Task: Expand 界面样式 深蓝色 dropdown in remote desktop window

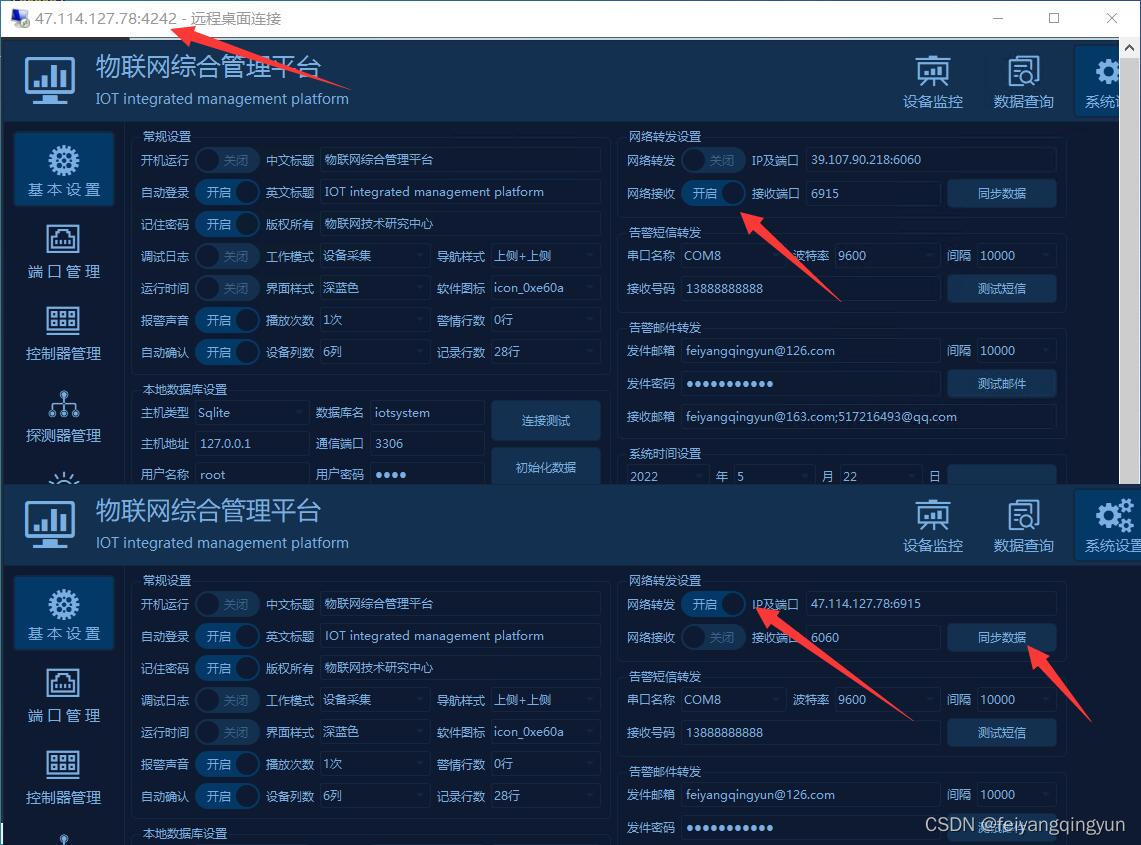Action: 374,288
